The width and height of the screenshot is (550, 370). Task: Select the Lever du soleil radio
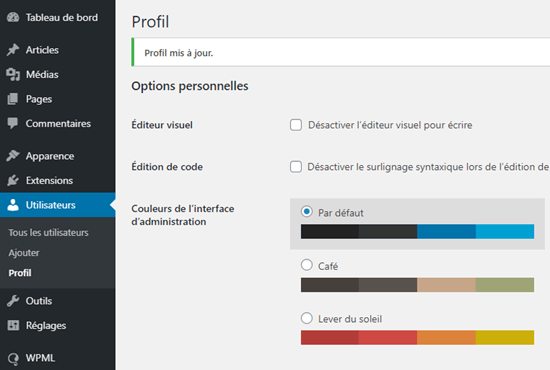[x=307, y=318]
